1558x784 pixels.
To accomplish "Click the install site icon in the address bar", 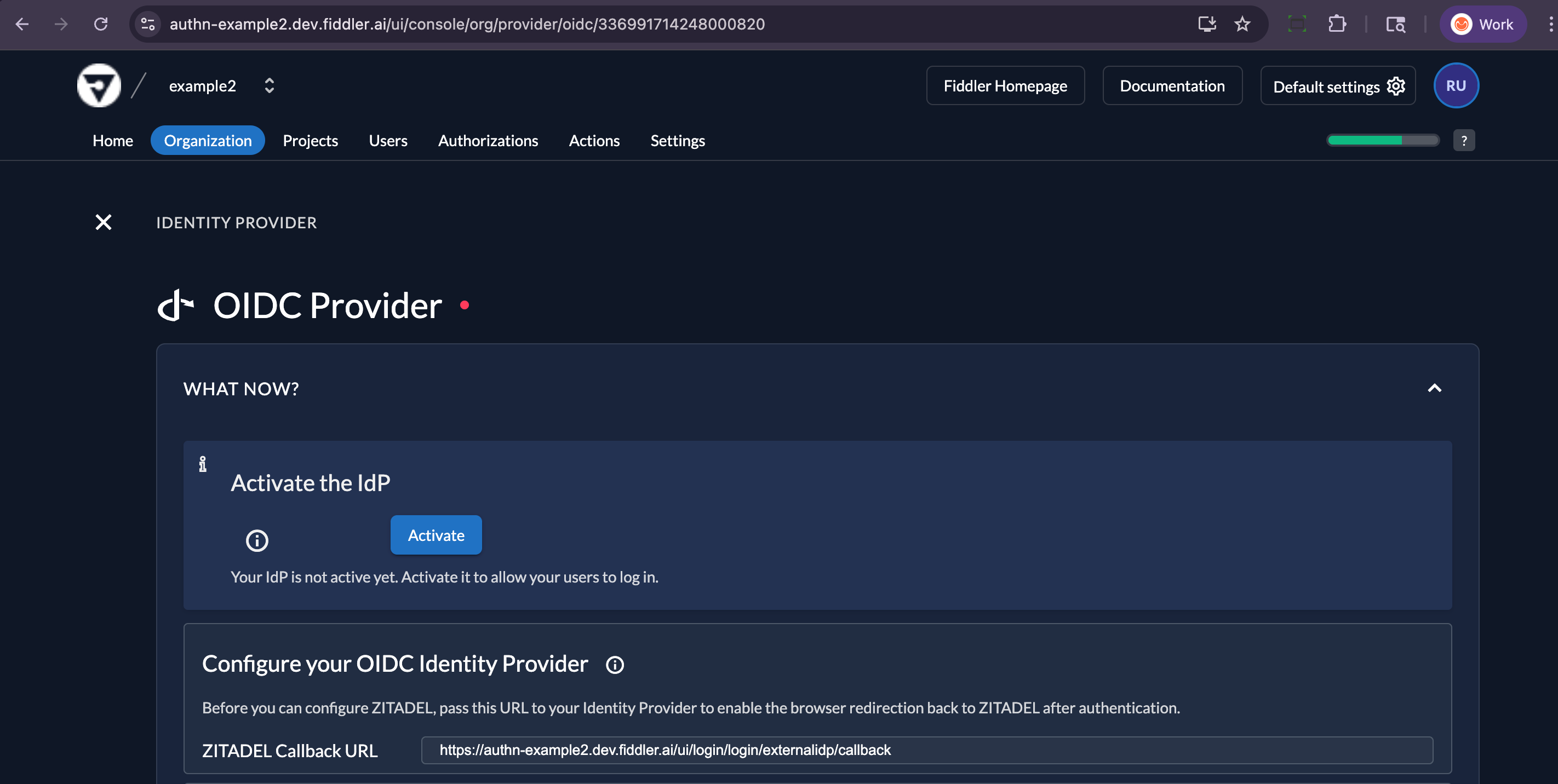I will coord(1207,24).
